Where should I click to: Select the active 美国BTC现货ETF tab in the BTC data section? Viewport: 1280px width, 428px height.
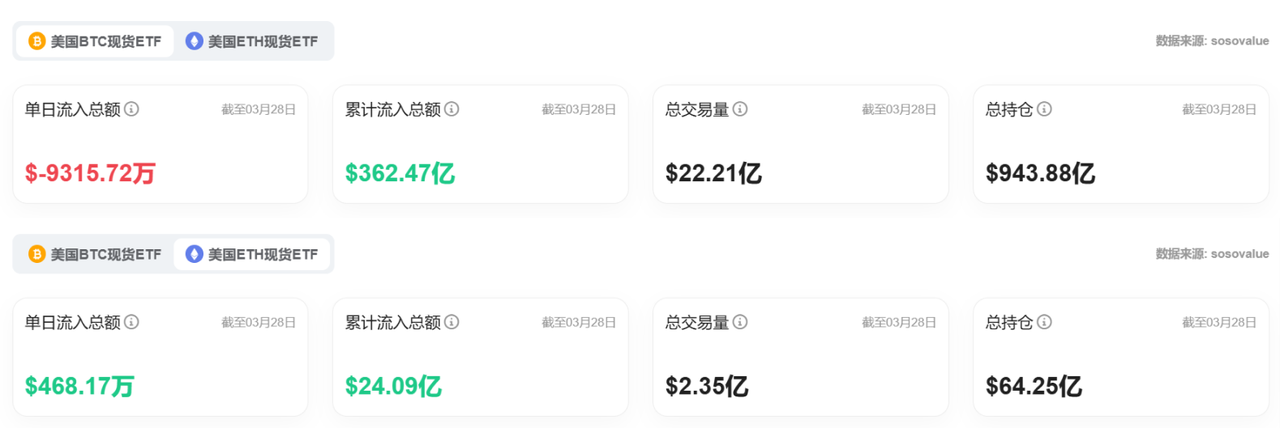click(95, 41)
